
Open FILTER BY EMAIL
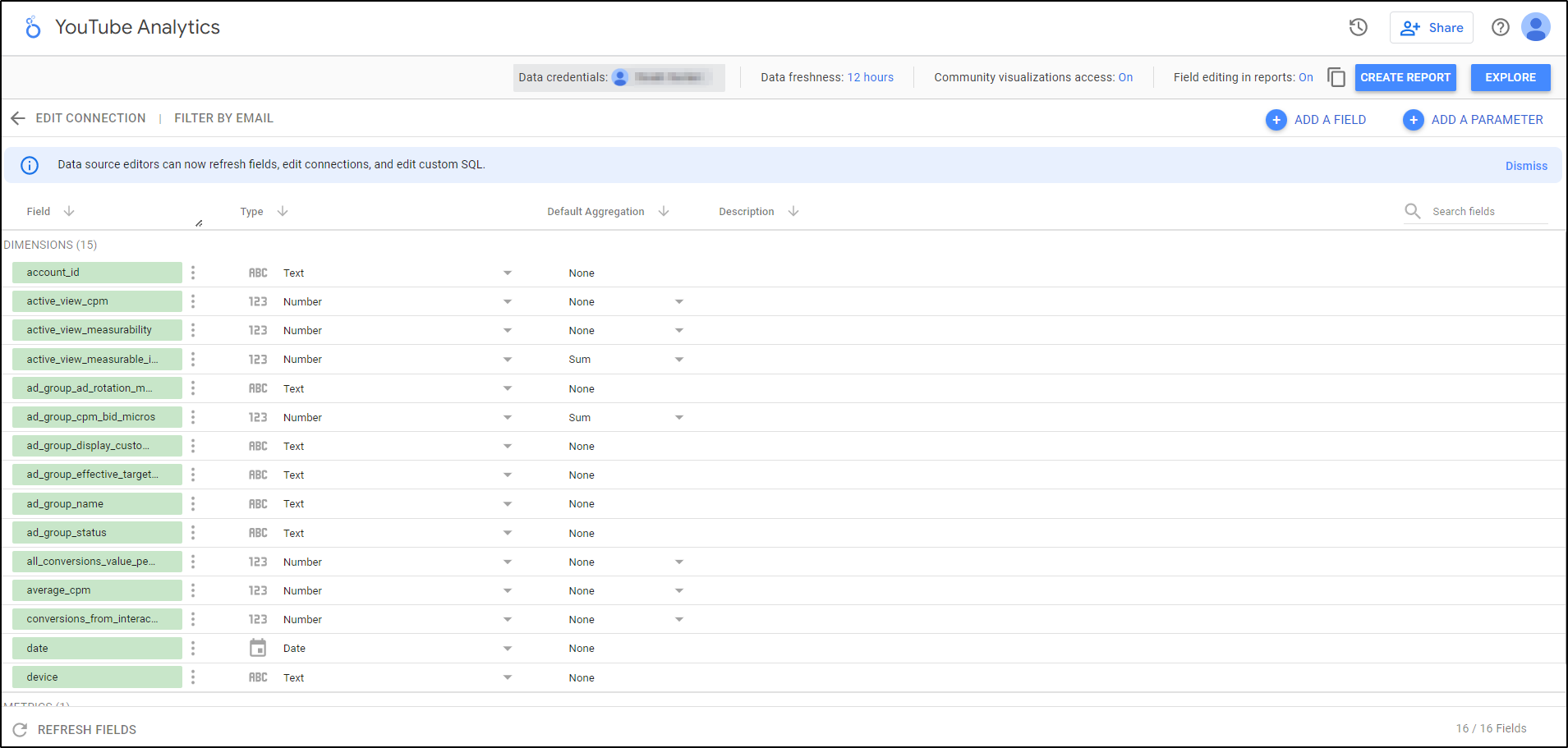(x=223, y=118)
